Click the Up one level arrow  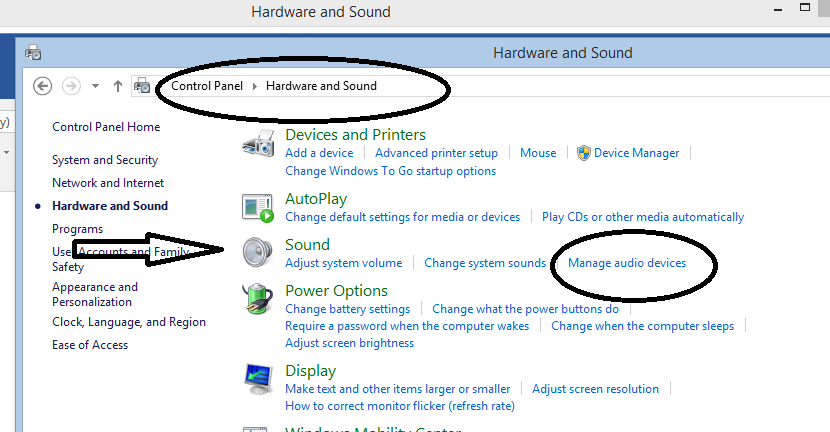pos(118,86)
